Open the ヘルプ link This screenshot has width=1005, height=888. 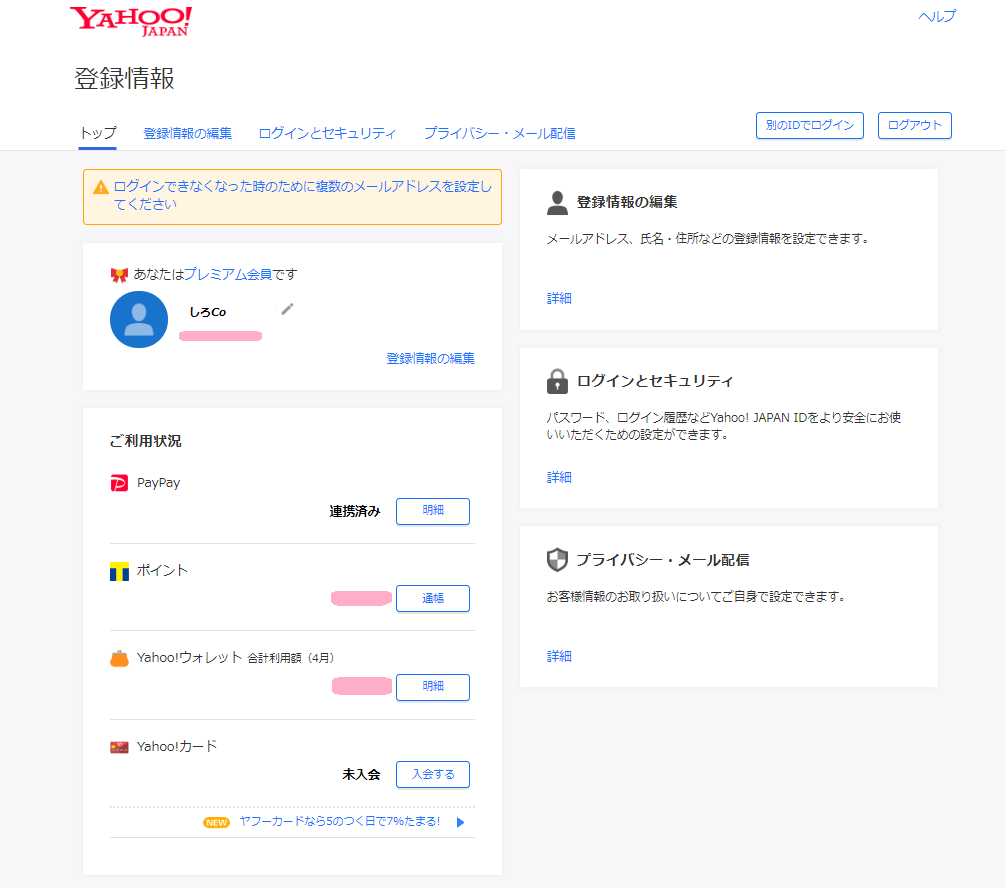click(937, 16)
